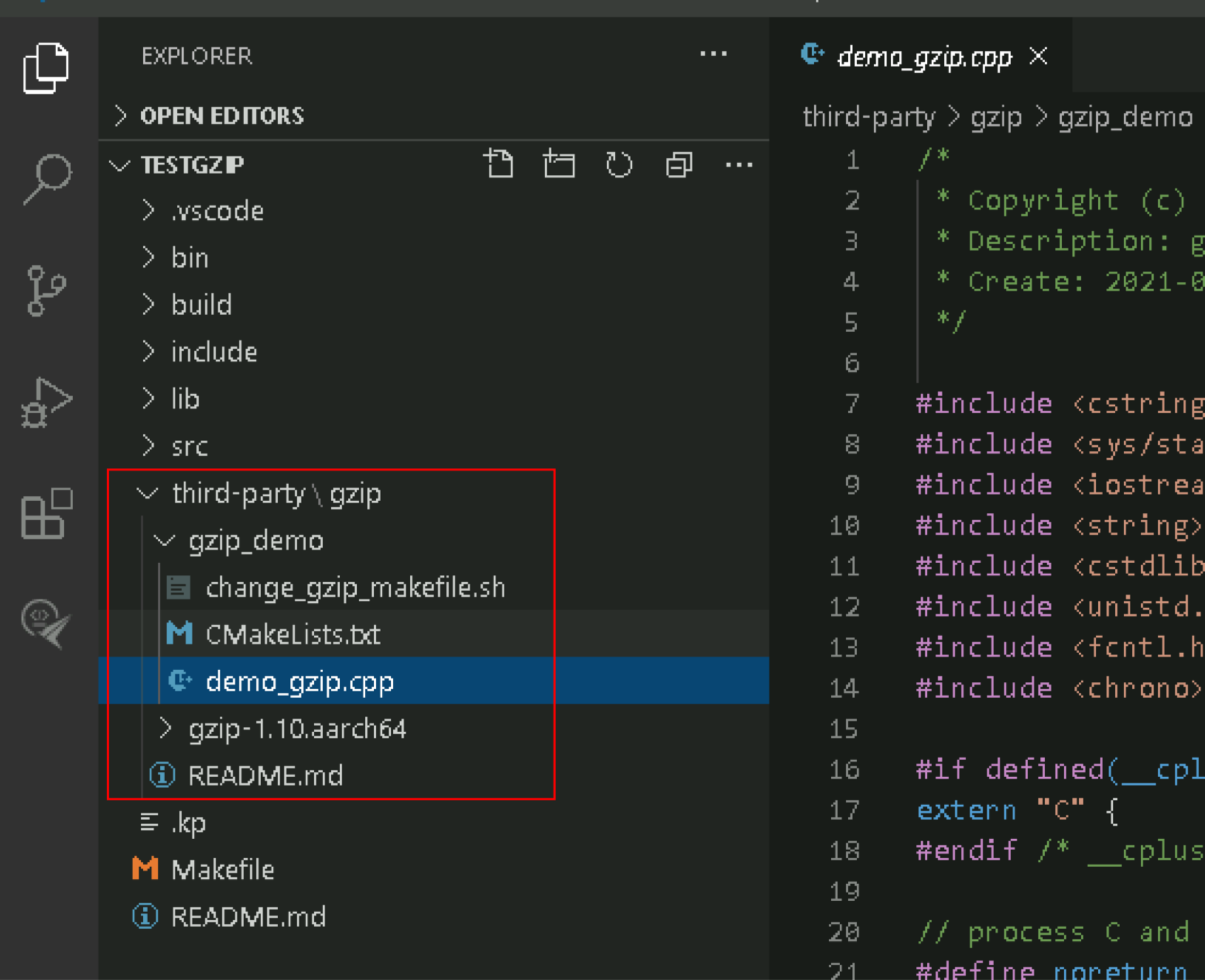Open the Explorer view in activity bar
Image resolution: width=1205 pixels, height=980 pixels.
46,68
